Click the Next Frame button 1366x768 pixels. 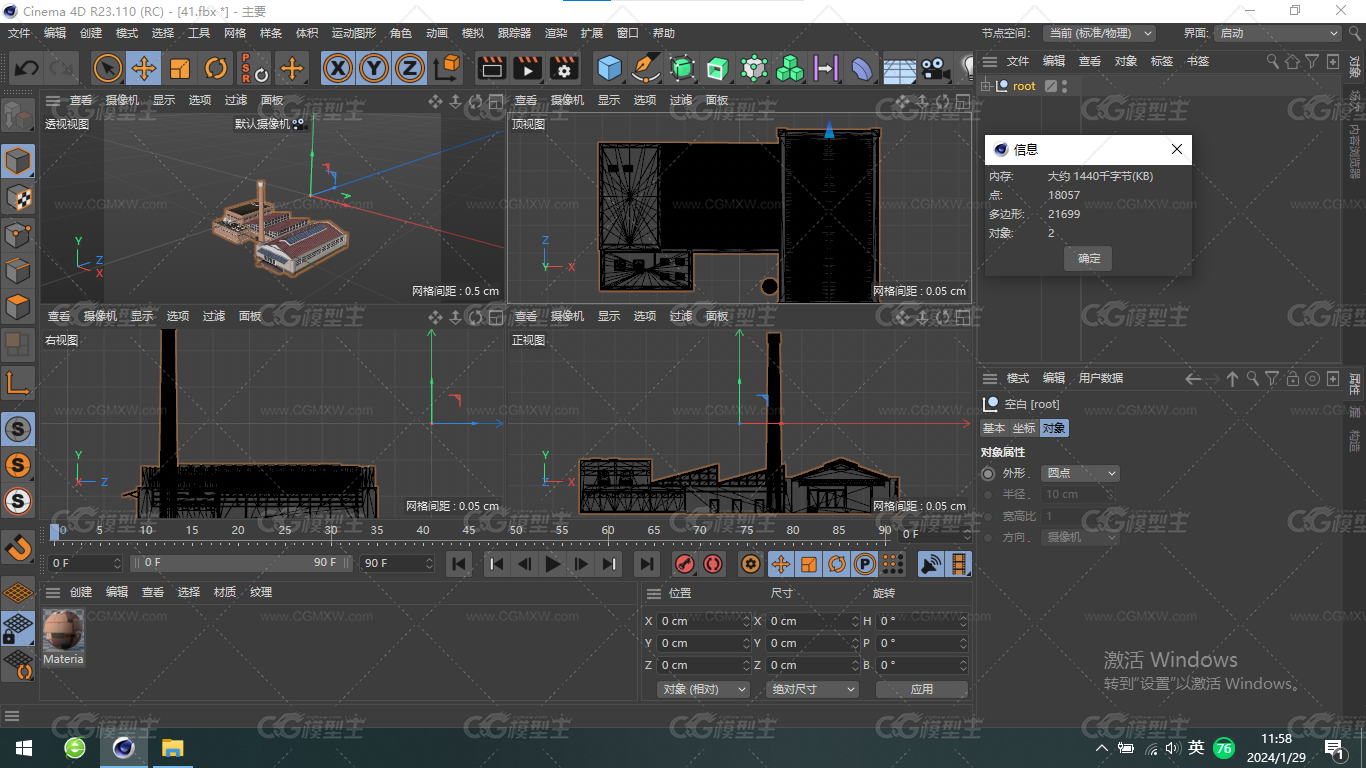[581, 564]
